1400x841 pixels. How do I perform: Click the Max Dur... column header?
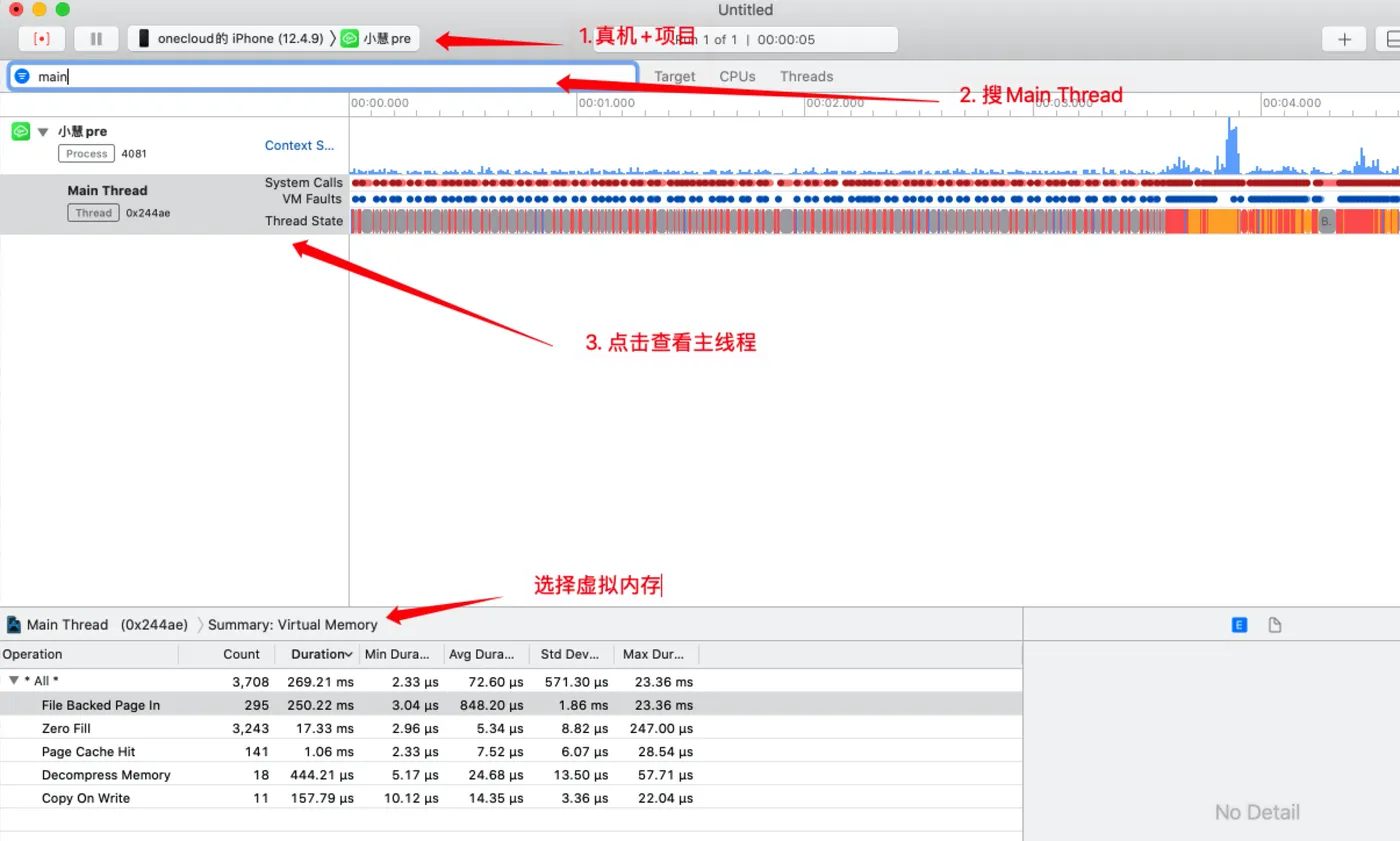pyautogui.click(x=656, y=654)
